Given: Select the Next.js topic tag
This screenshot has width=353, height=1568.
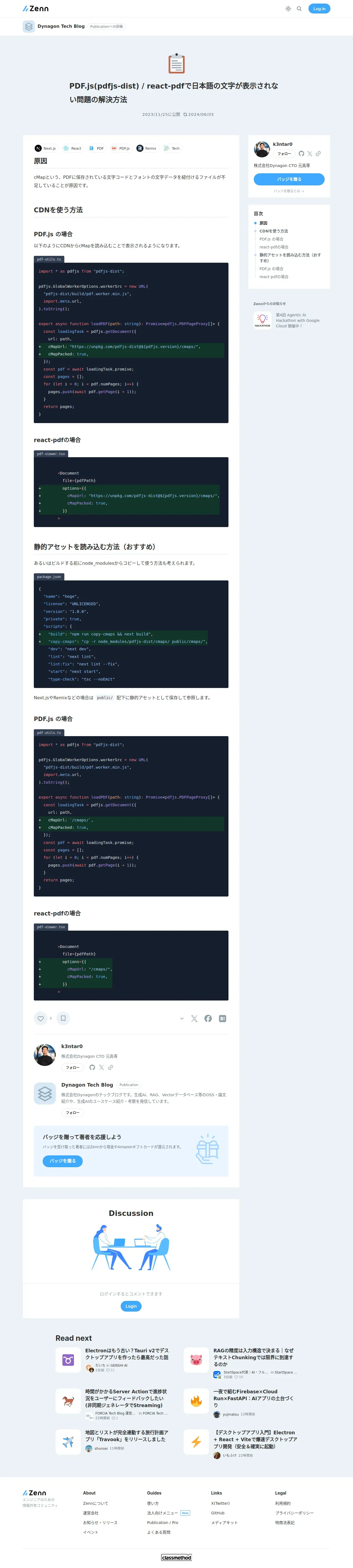Looking at the screenshot, I should click(x=45, y=149).
